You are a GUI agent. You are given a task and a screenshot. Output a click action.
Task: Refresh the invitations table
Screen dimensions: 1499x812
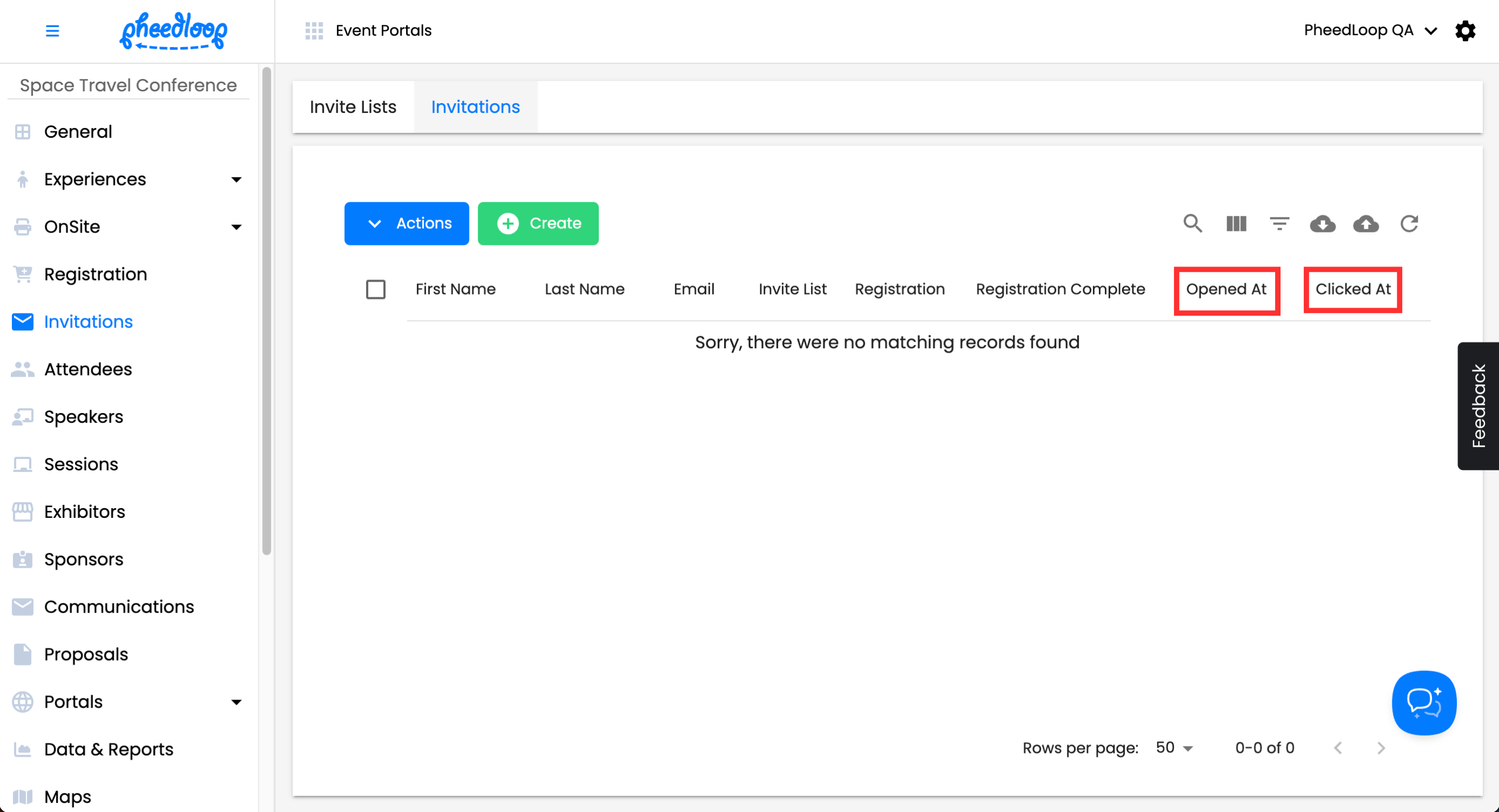click(1409, 223)
